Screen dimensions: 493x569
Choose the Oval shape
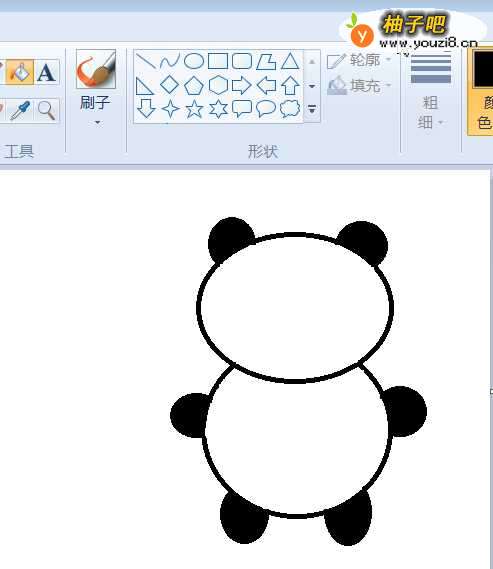[x=194, y=61]
